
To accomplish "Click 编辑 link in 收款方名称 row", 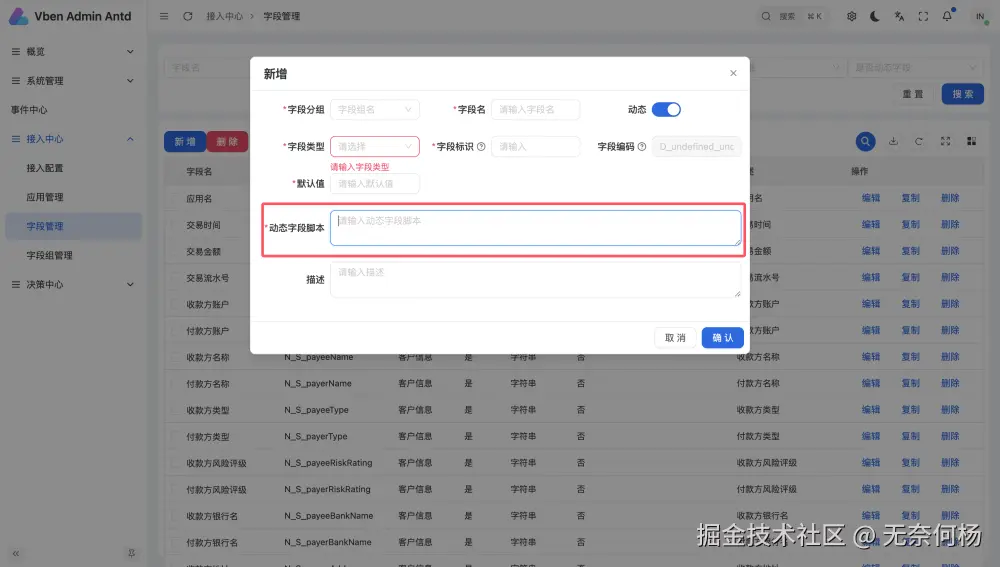I will tap(871, 357).
